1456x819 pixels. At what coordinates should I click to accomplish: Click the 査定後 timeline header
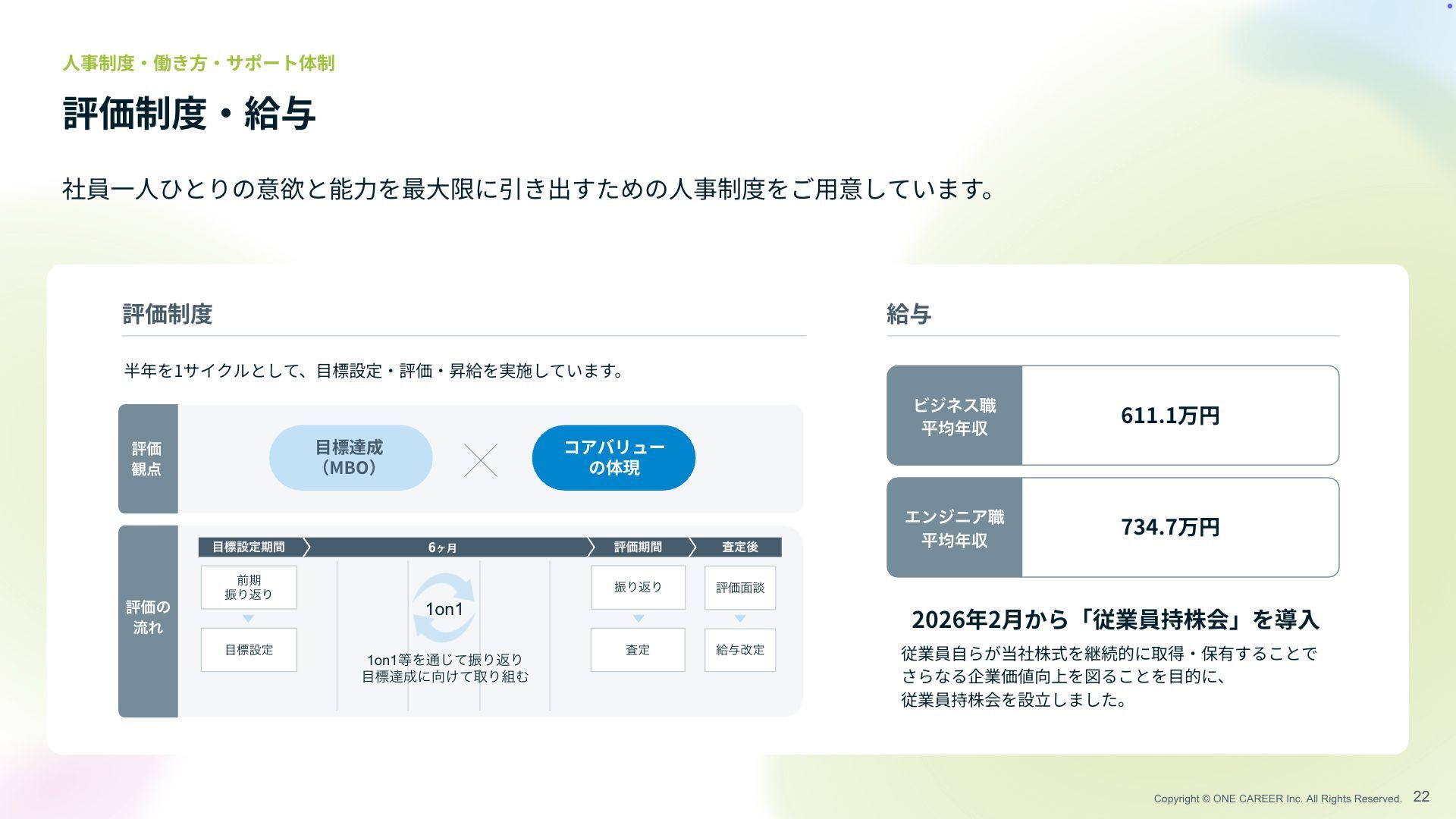click(x=739, y=547)
